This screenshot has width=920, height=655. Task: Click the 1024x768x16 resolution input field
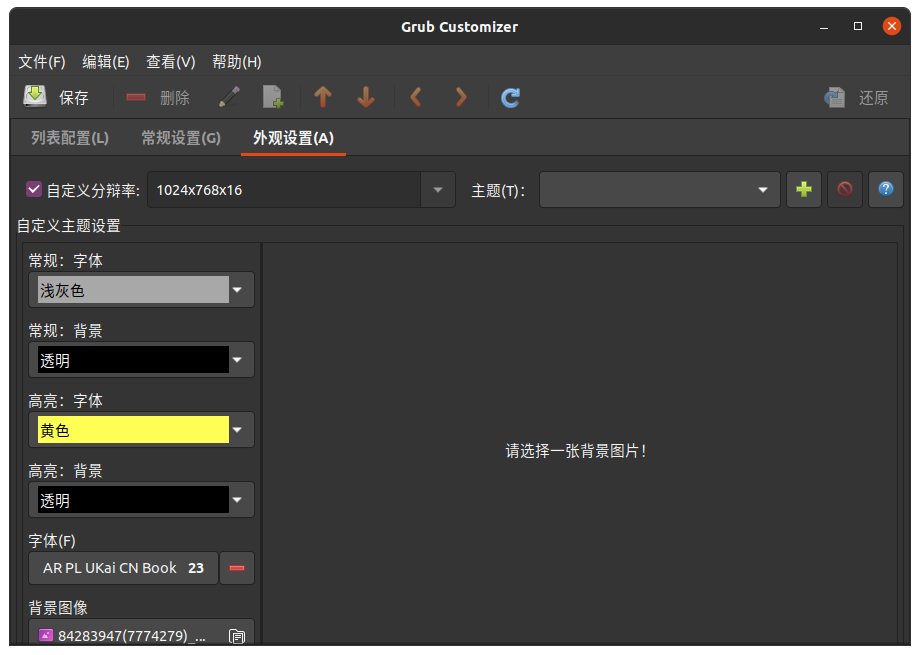(x=284, y=190)
